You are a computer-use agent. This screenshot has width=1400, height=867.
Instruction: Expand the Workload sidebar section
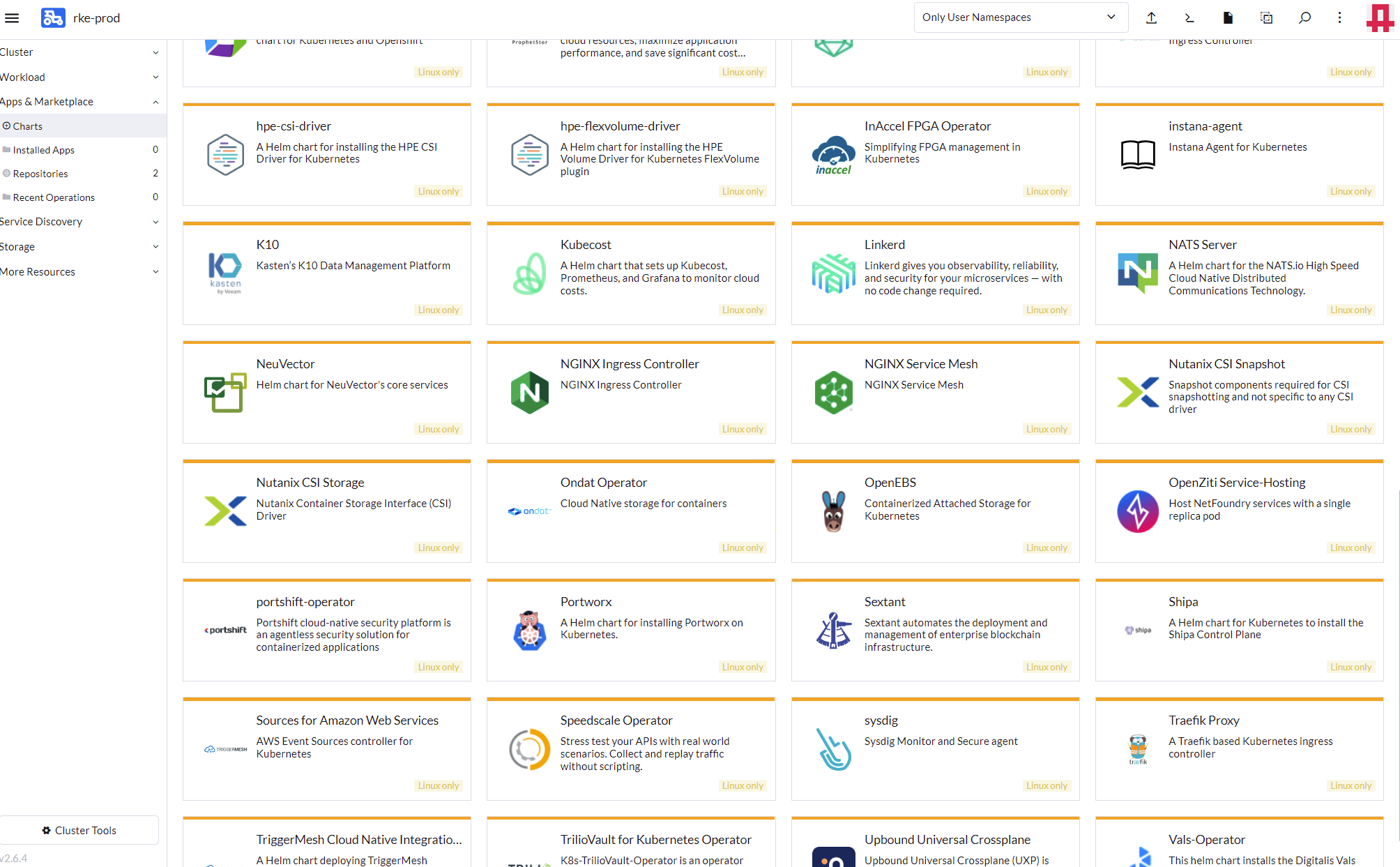pyautogui.click(x=81, y=77)
